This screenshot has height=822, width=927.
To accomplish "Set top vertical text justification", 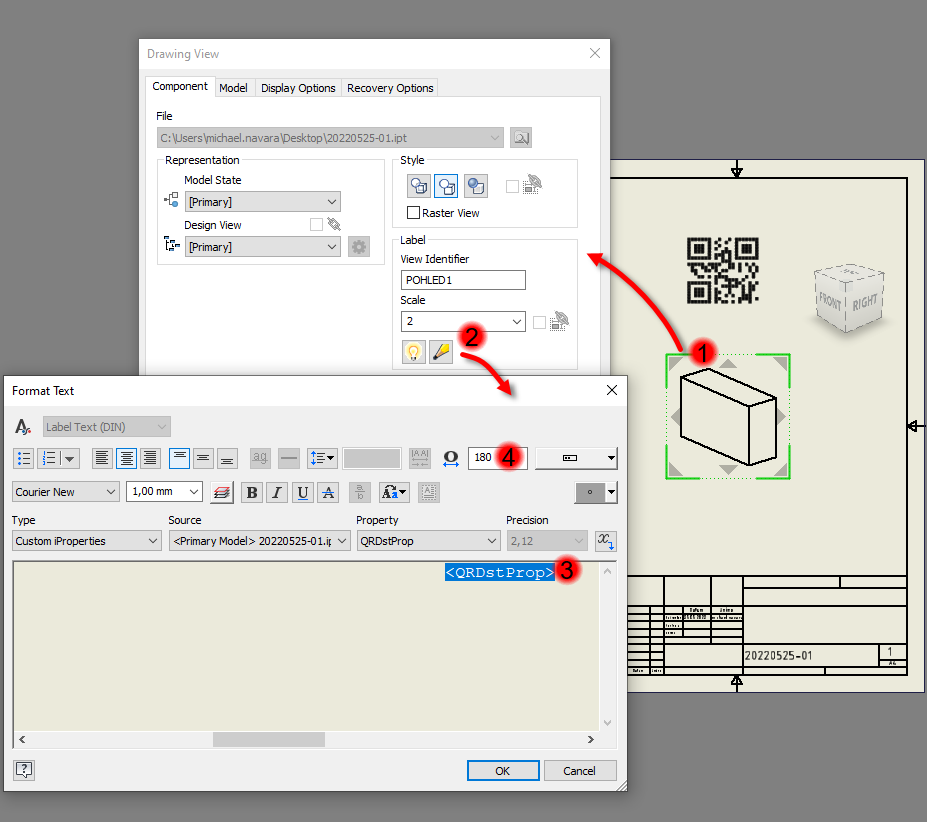I will pyautogui.click(x=179, y=458).
